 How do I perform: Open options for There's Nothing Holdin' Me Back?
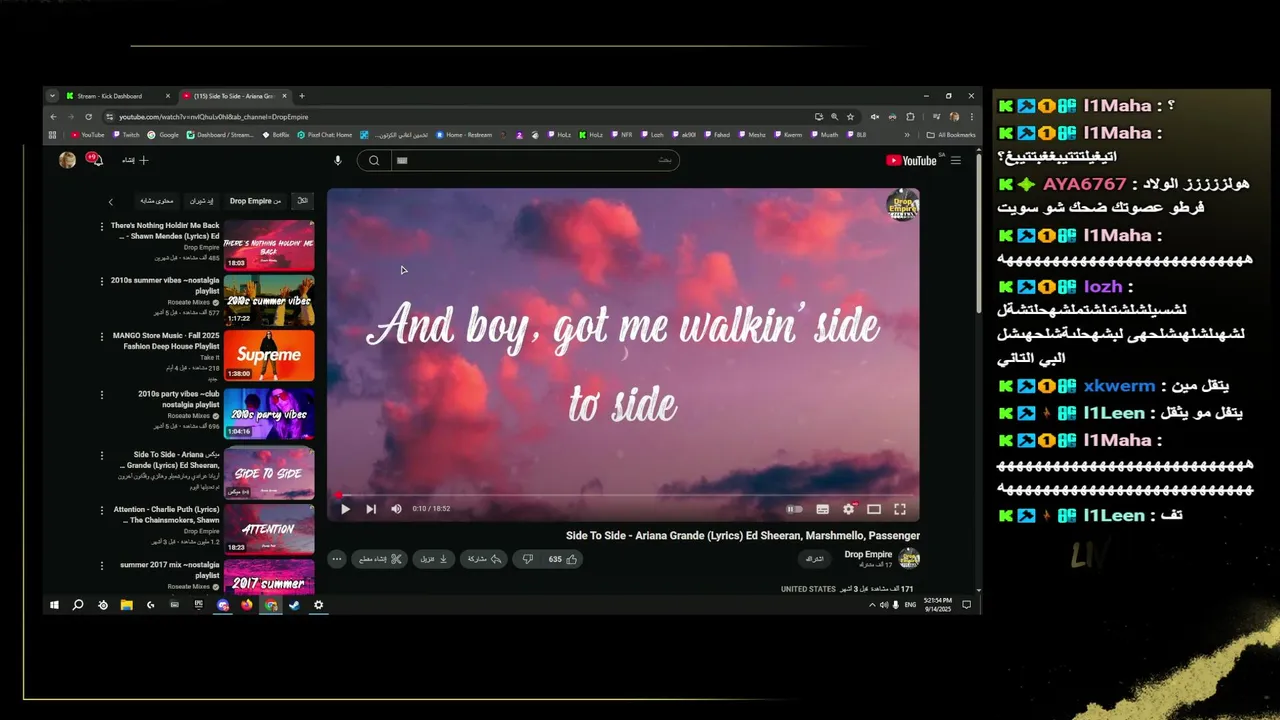101,227
